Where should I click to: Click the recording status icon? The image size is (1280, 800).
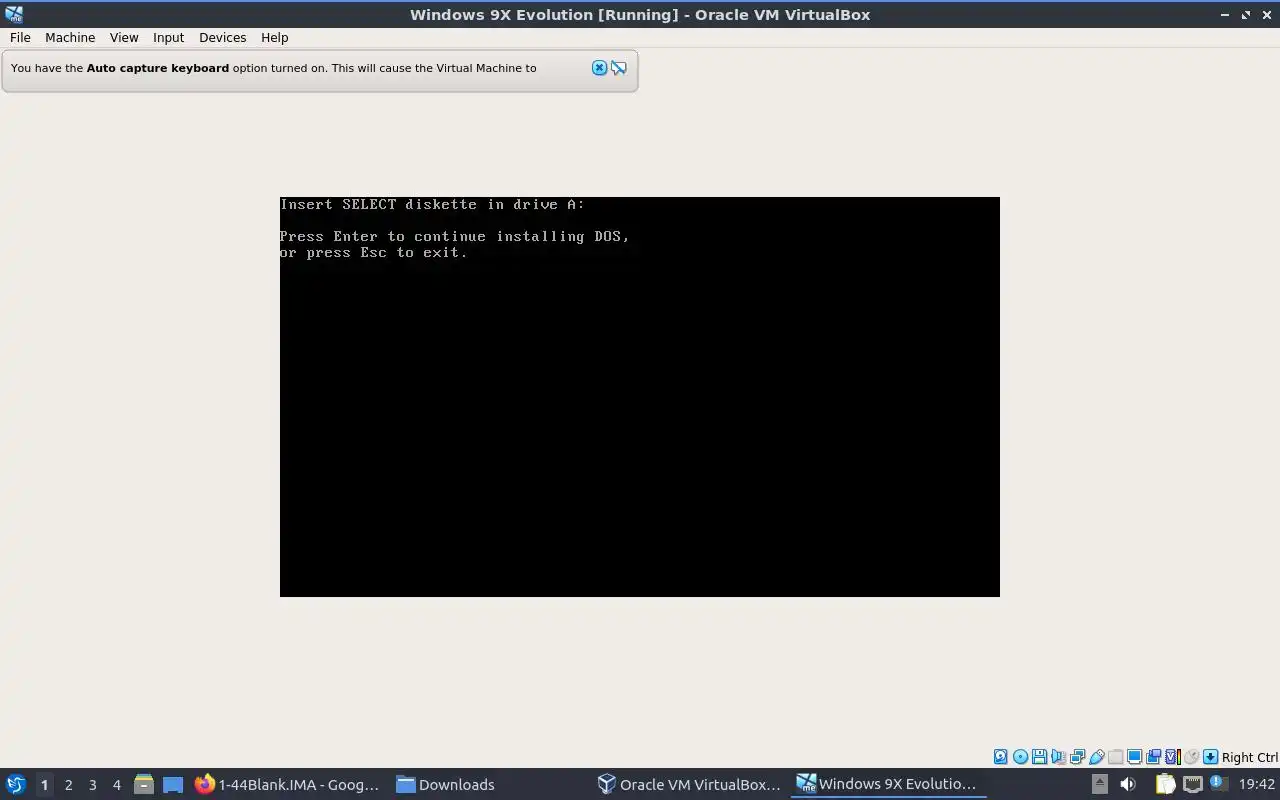[1153, 757]
